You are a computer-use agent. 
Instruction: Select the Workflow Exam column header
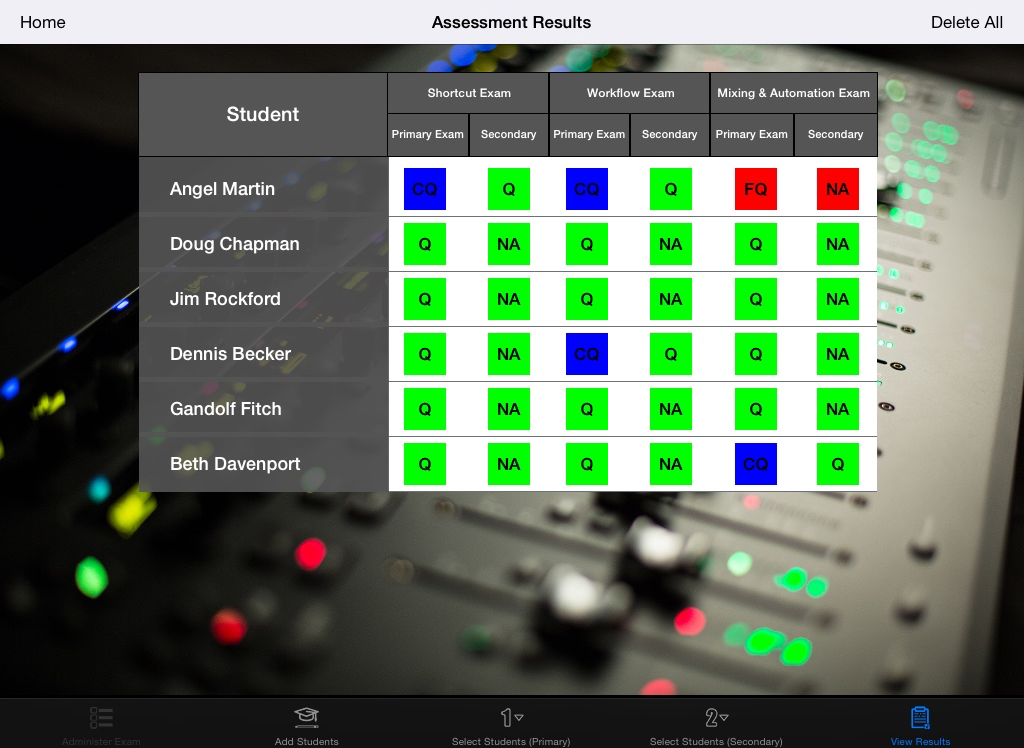[630, 93]
